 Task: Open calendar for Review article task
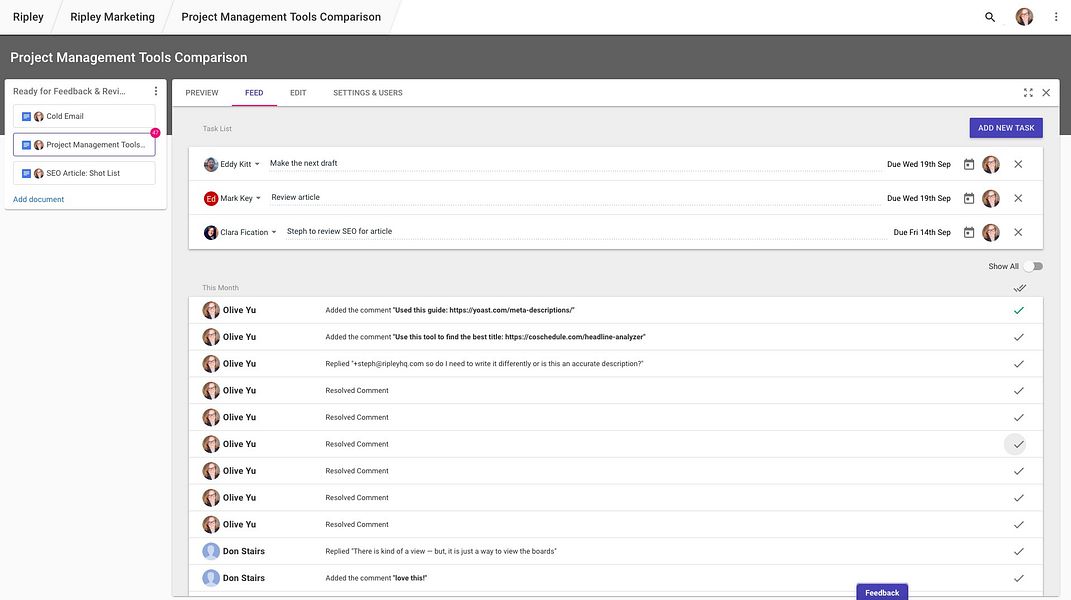pos(969,198)
